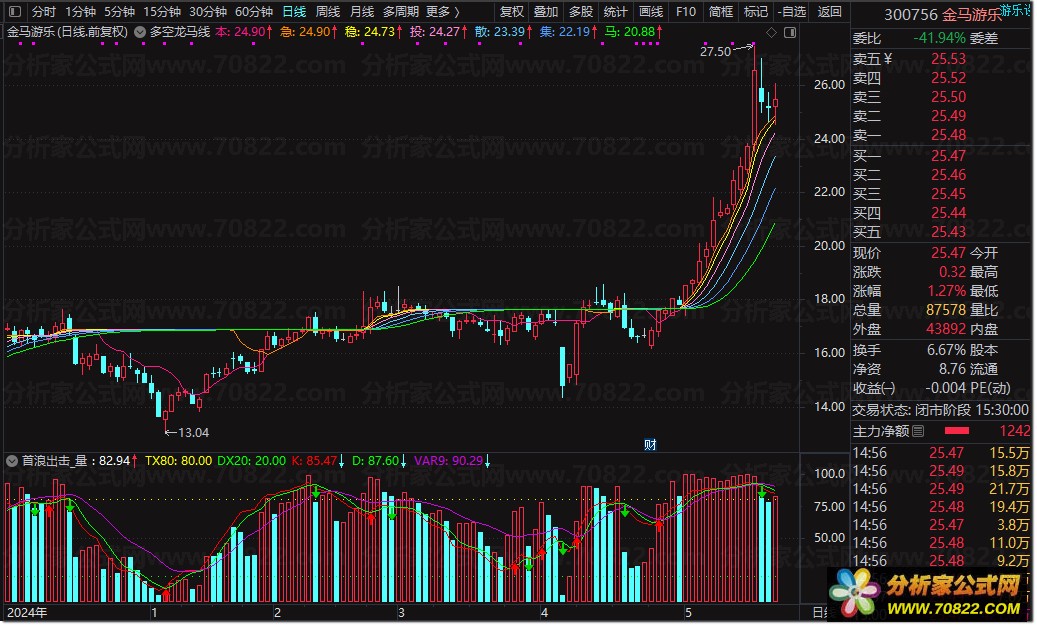
Task: Click the K: 85.47 indicator value
Action: 317,461
